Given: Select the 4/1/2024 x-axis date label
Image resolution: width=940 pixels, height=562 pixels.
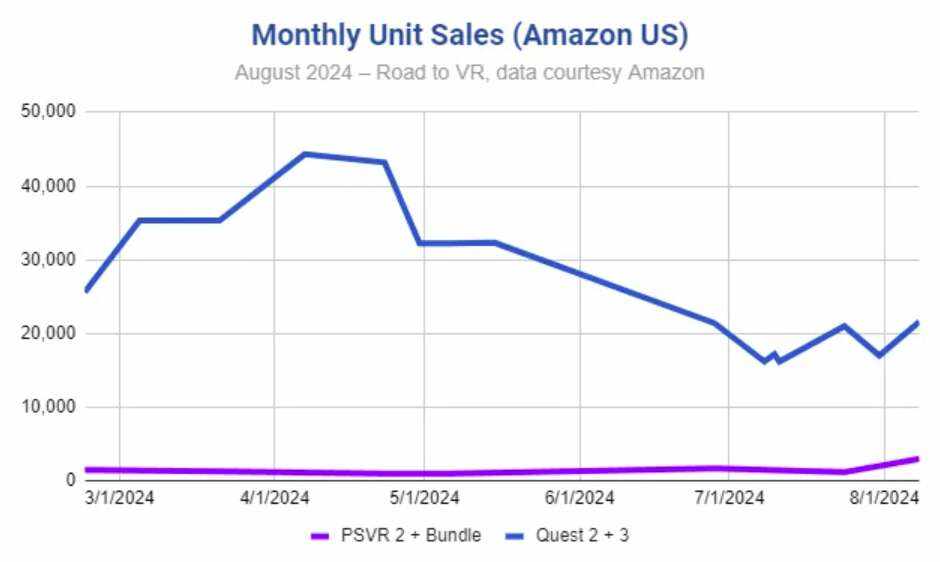Looking at the screenshot, I should (x=274, y=498).
